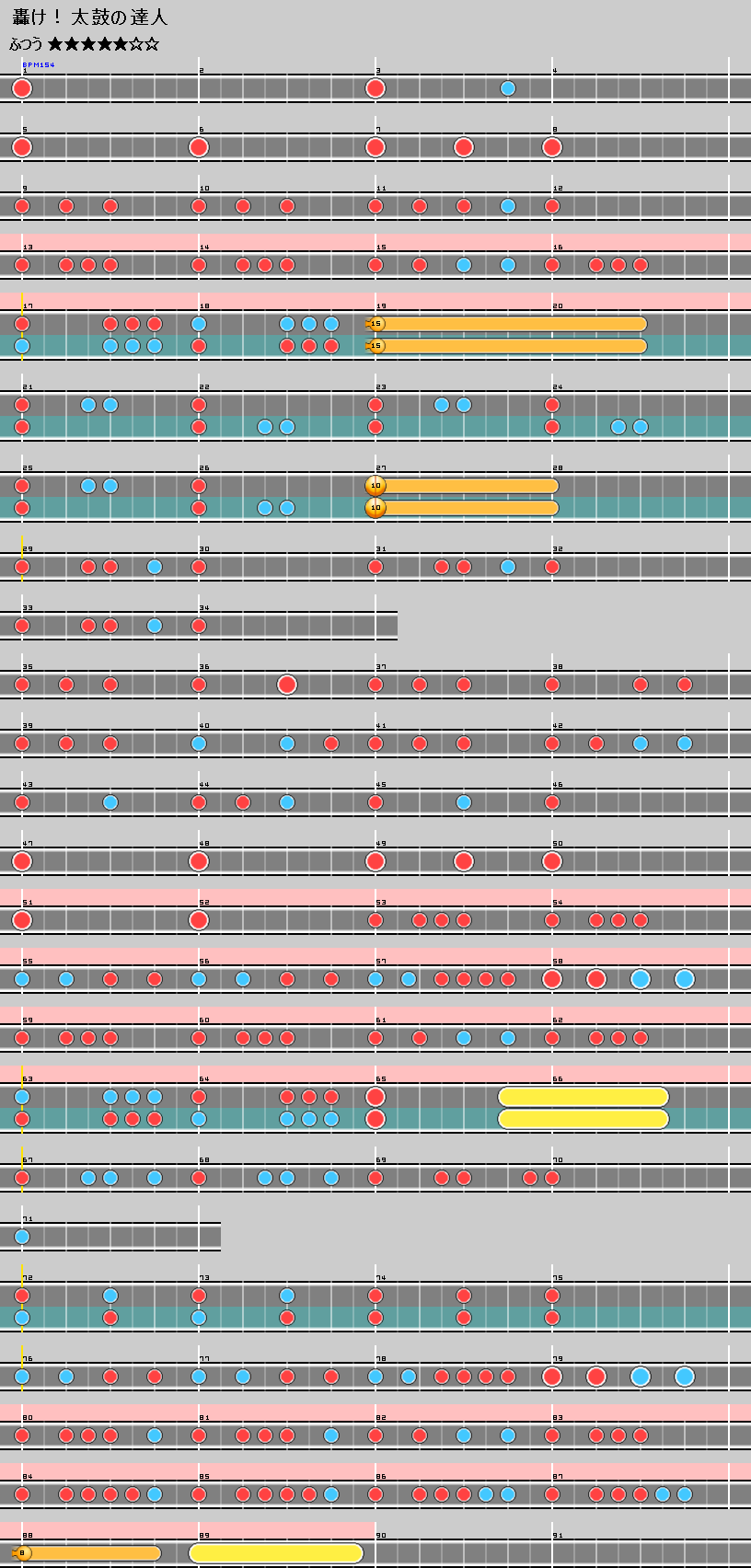Click the measure 33 number label
751x1568 pixels.
click(x=28, y=608)
